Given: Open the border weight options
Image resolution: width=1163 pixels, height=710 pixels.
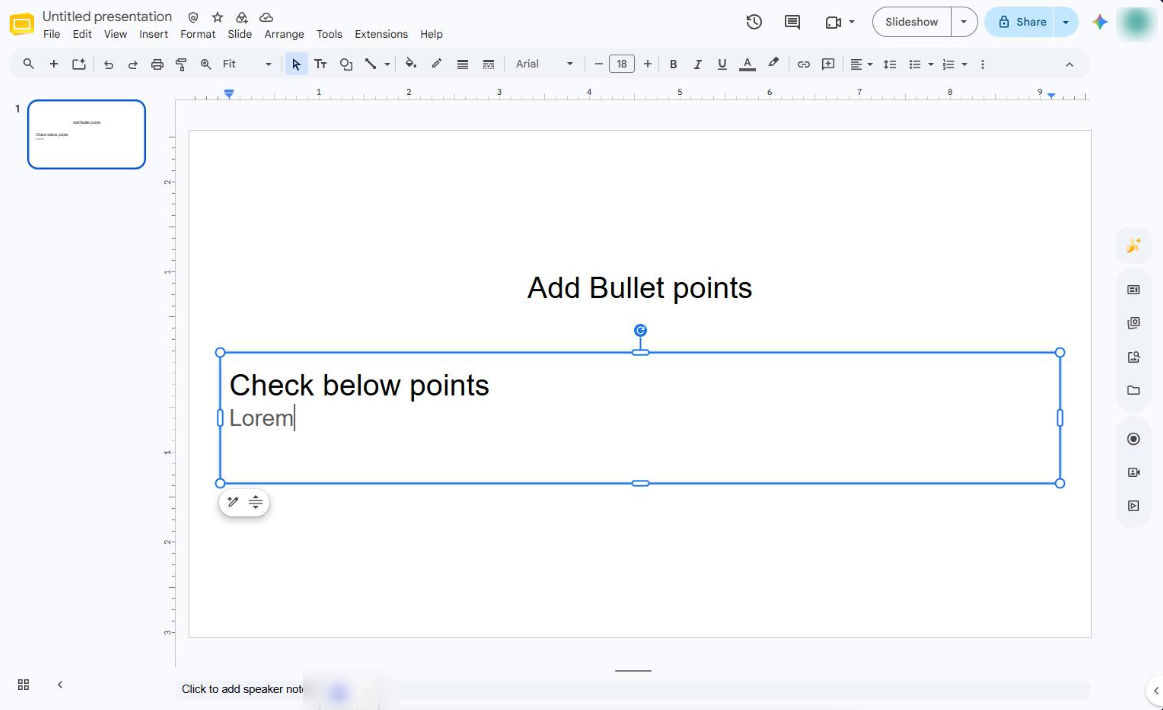Looking at the screenshot, I should 463,65.
